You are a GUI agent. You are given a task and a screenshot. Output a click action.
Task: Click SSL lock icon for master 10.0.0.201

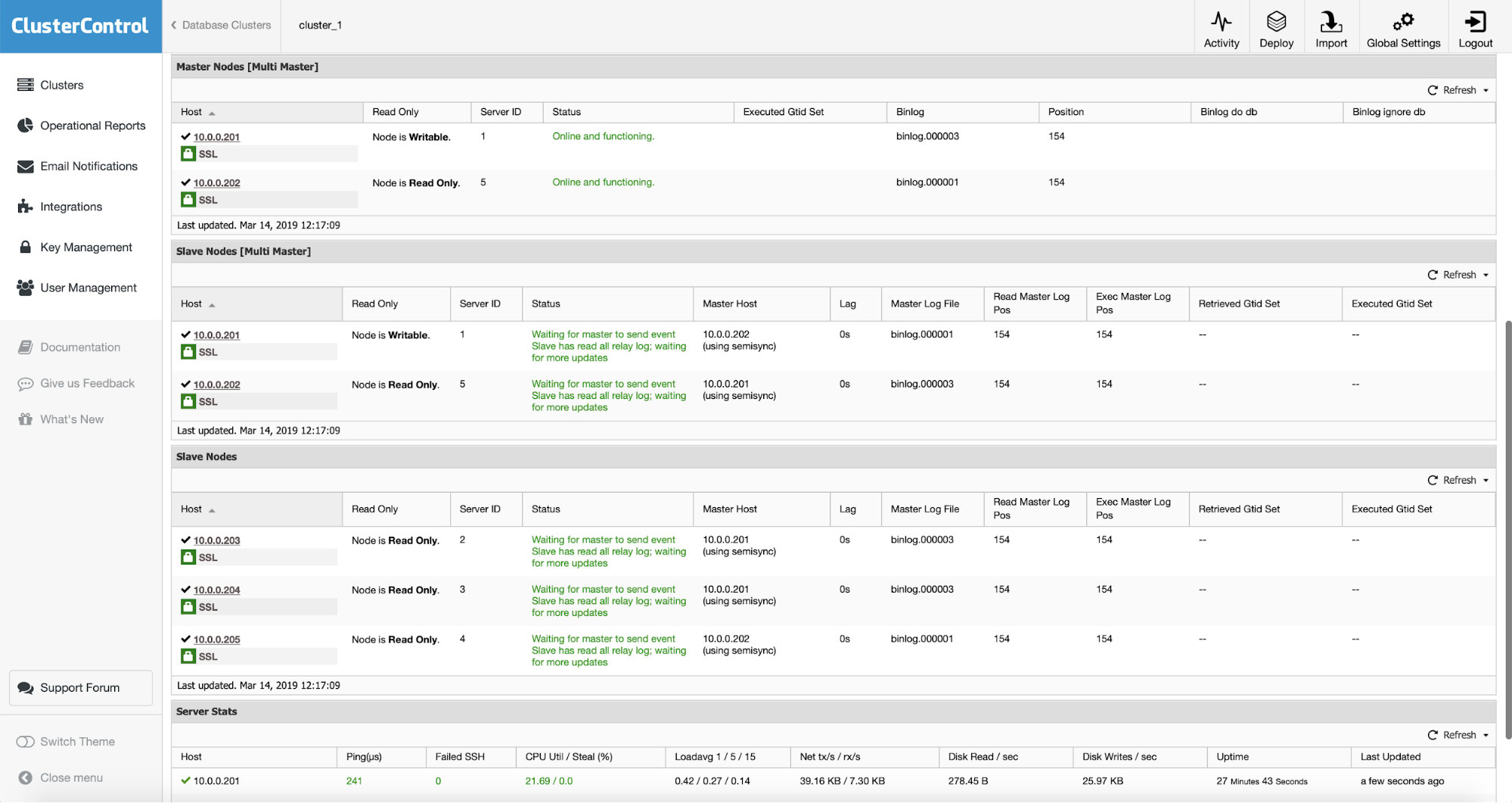pos(188,154)
